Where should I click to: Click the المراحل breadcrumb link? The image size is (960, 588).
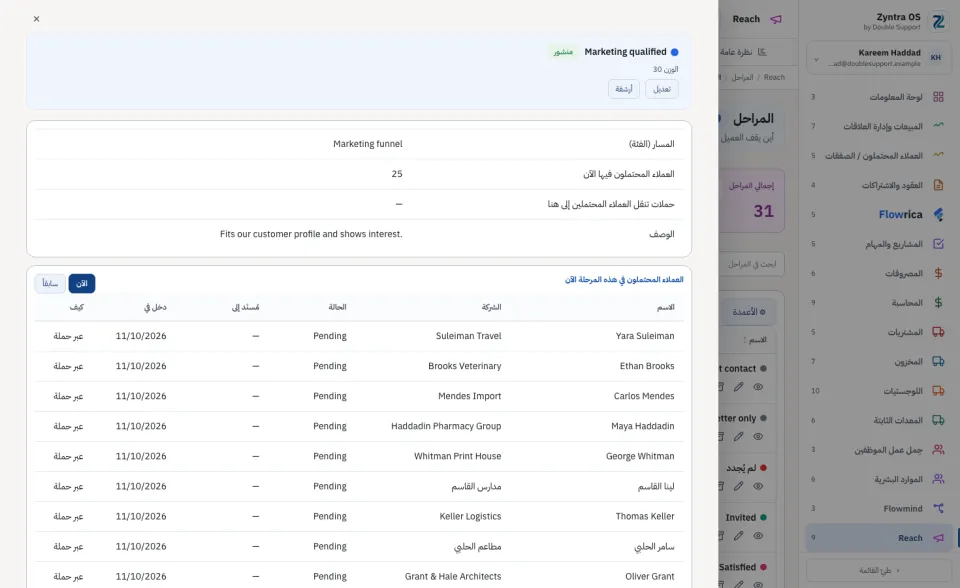742,77
